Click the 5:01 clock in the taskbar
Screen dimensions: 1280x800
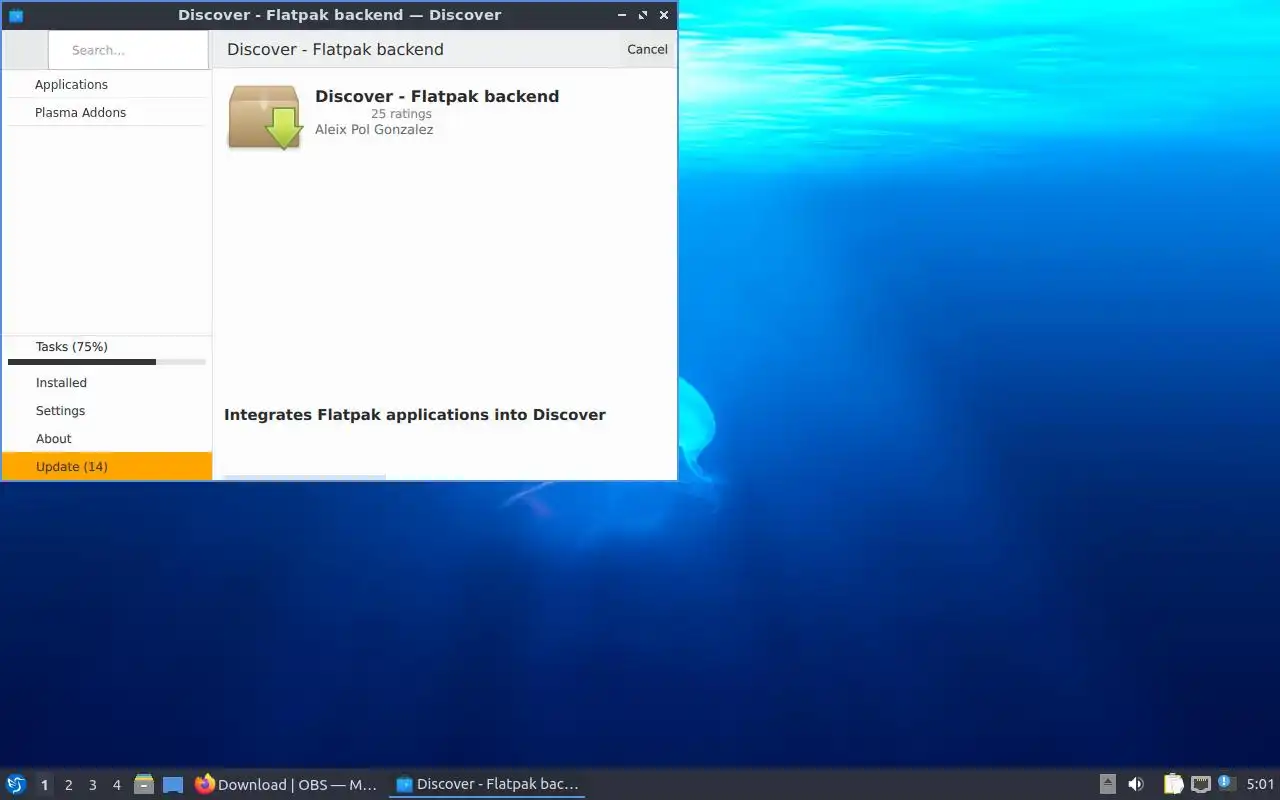pos(1260,785)
